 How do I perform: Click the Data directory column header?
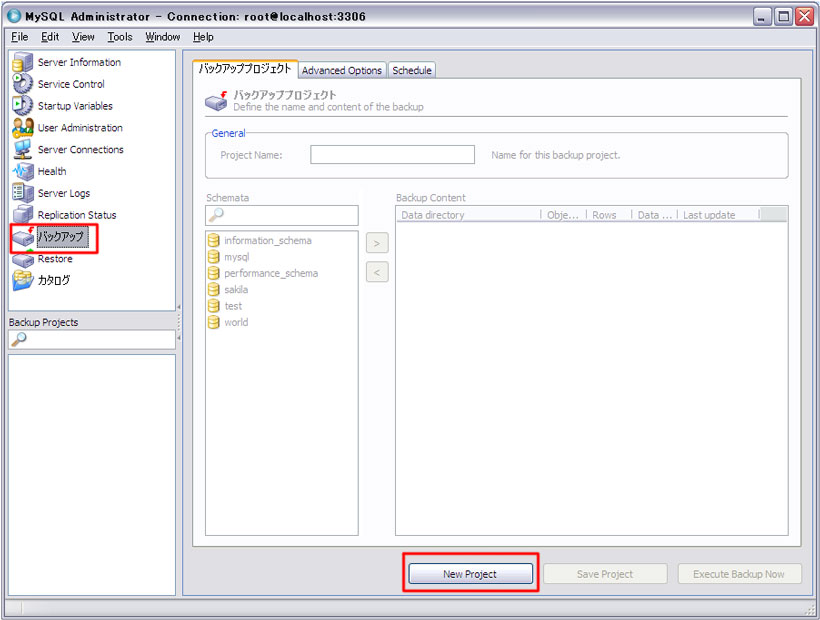469,215
